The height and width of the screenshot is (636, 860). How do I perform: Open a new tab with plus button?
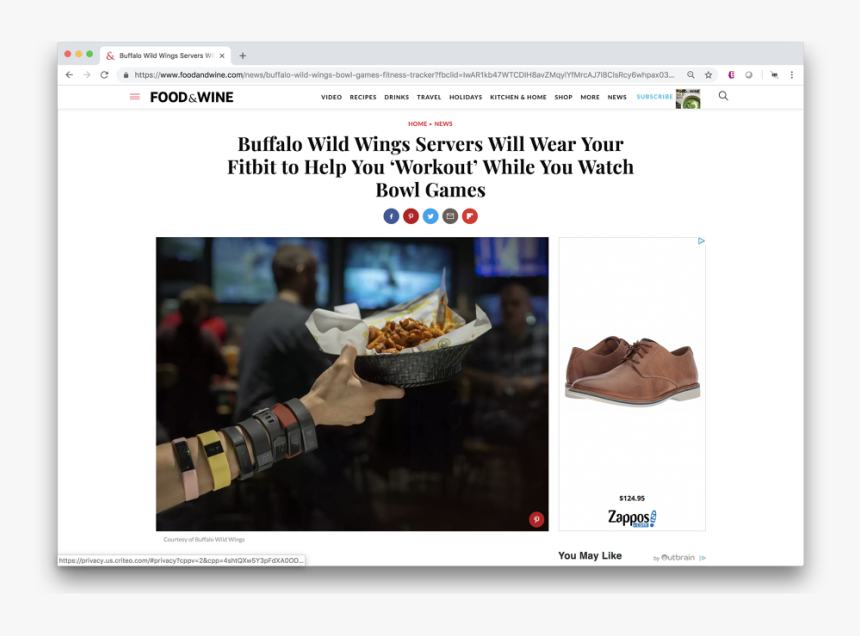coord(242,55)
